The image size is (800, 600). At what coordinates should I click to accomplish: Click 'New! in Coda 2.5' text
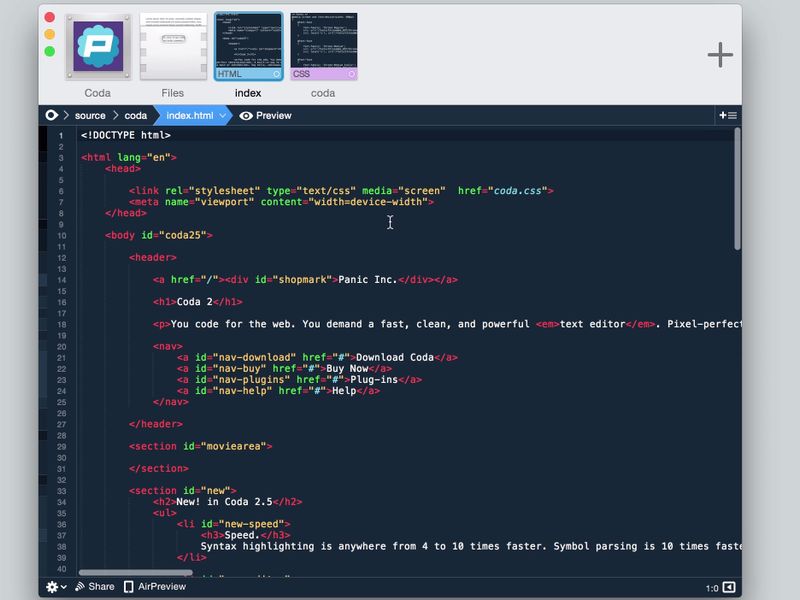tap(224, 502)
